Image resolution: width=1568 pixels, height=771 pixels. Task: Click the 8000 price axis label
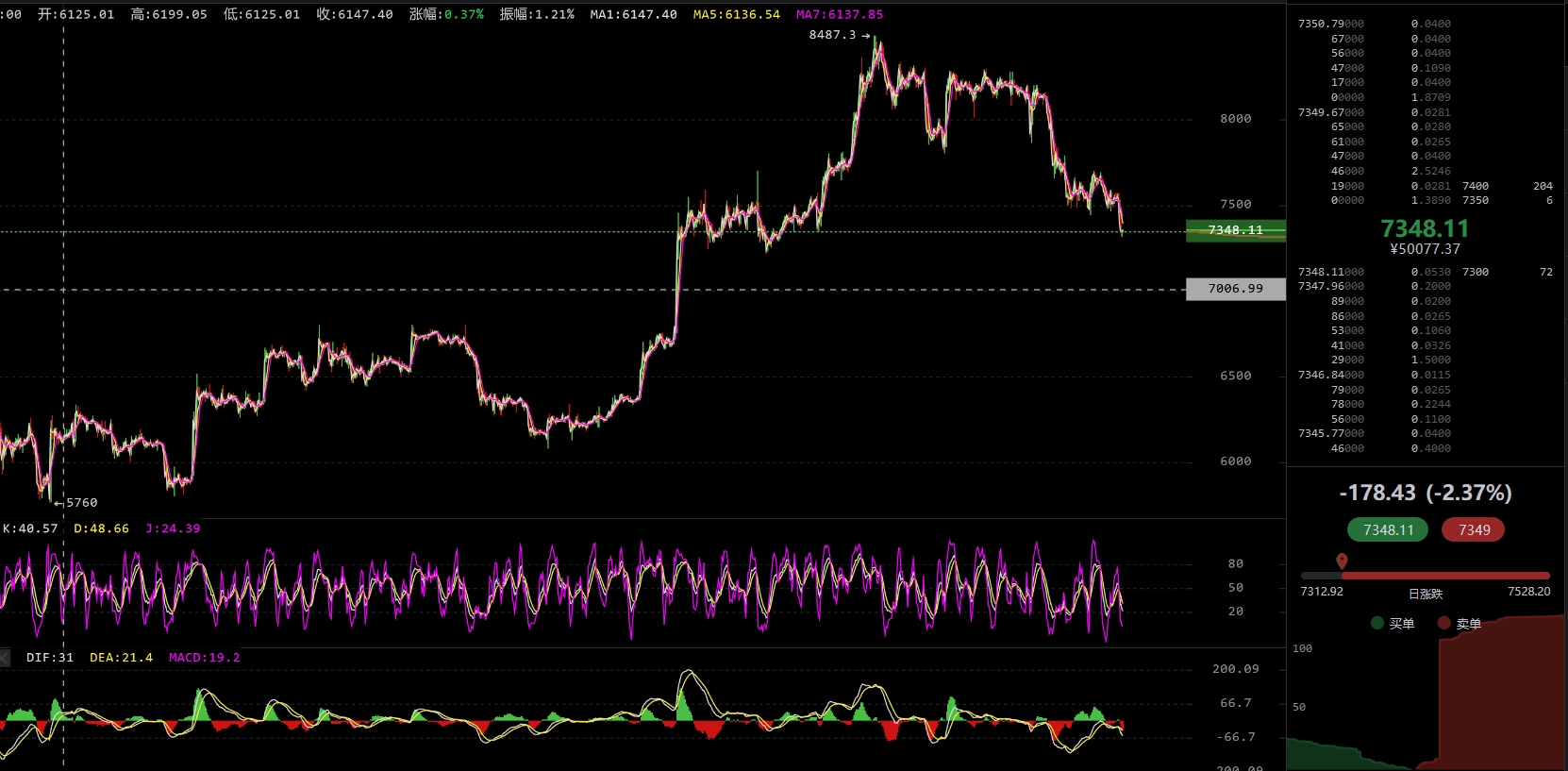click(1236, 119)
